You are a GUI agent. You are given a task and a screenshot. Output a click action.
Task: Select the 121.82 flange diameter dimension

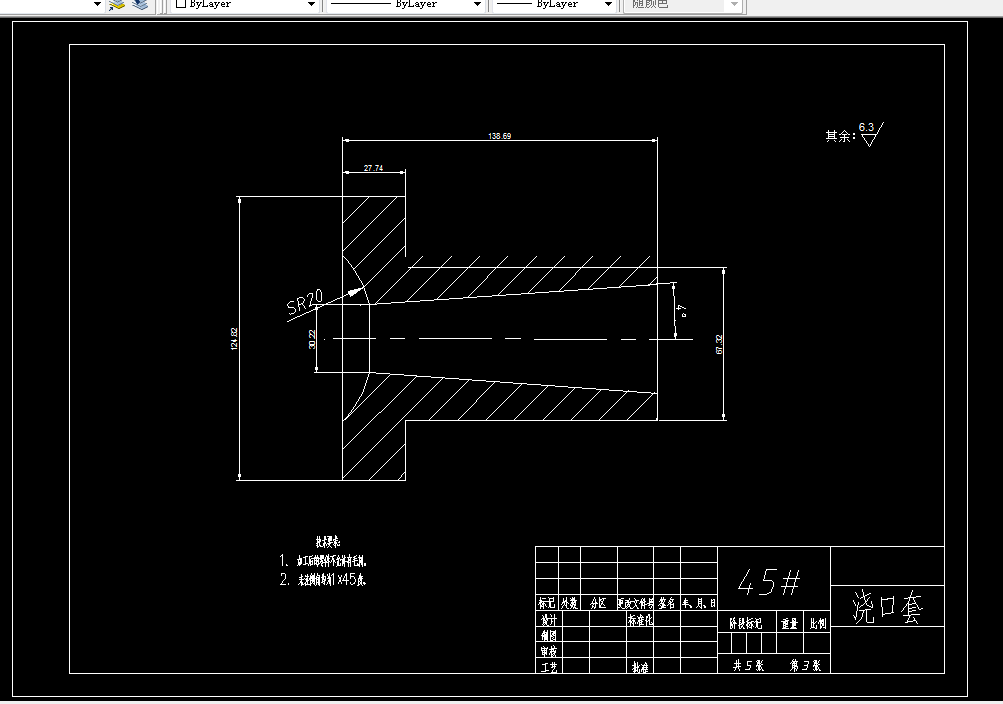coord(234,339)
